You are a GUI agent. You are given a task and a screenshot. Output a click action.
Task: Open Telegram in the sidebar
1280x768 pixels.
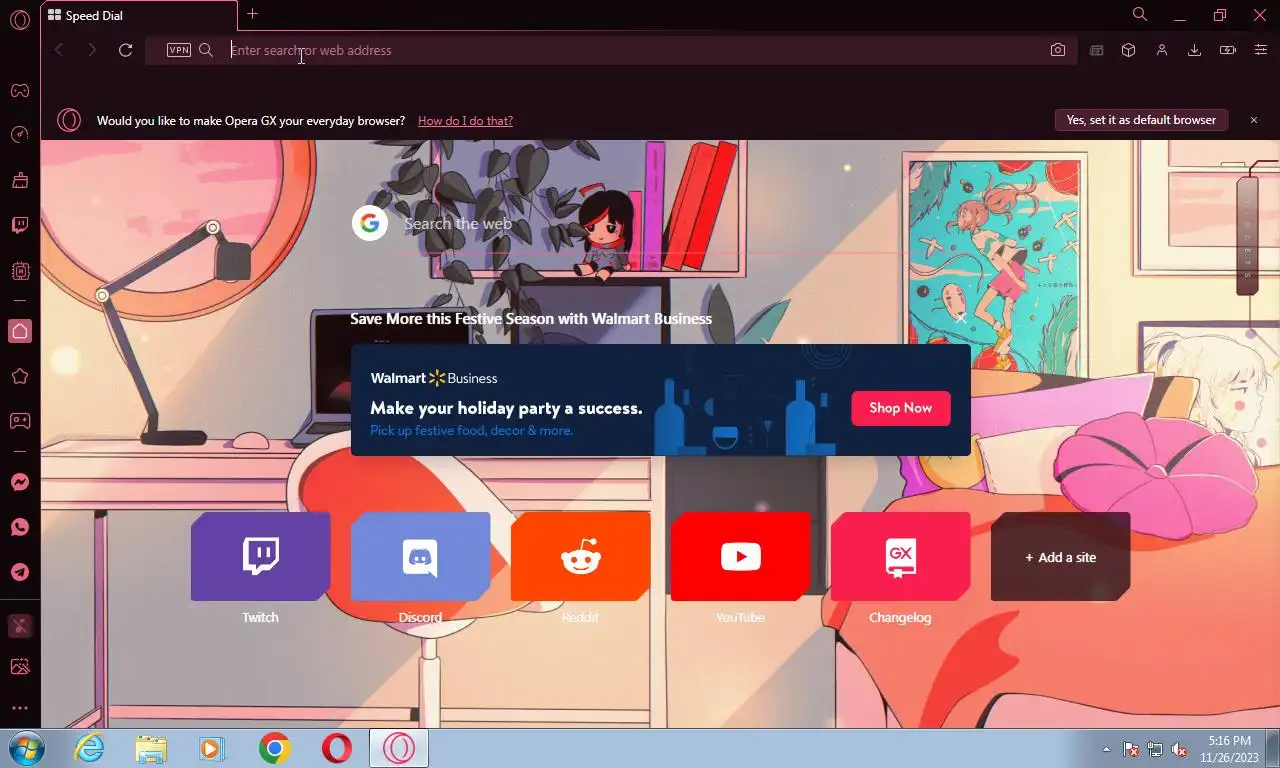tap(19, 572)
